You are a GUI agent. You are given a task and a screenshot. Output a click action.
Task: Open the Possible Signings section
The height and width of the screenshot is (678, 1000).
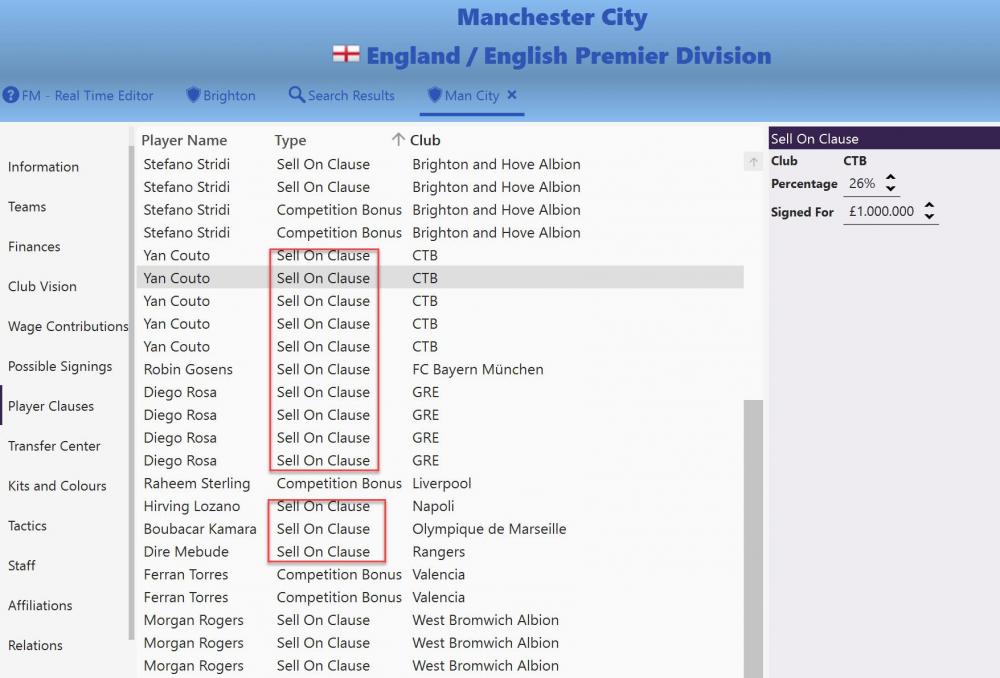60,366
